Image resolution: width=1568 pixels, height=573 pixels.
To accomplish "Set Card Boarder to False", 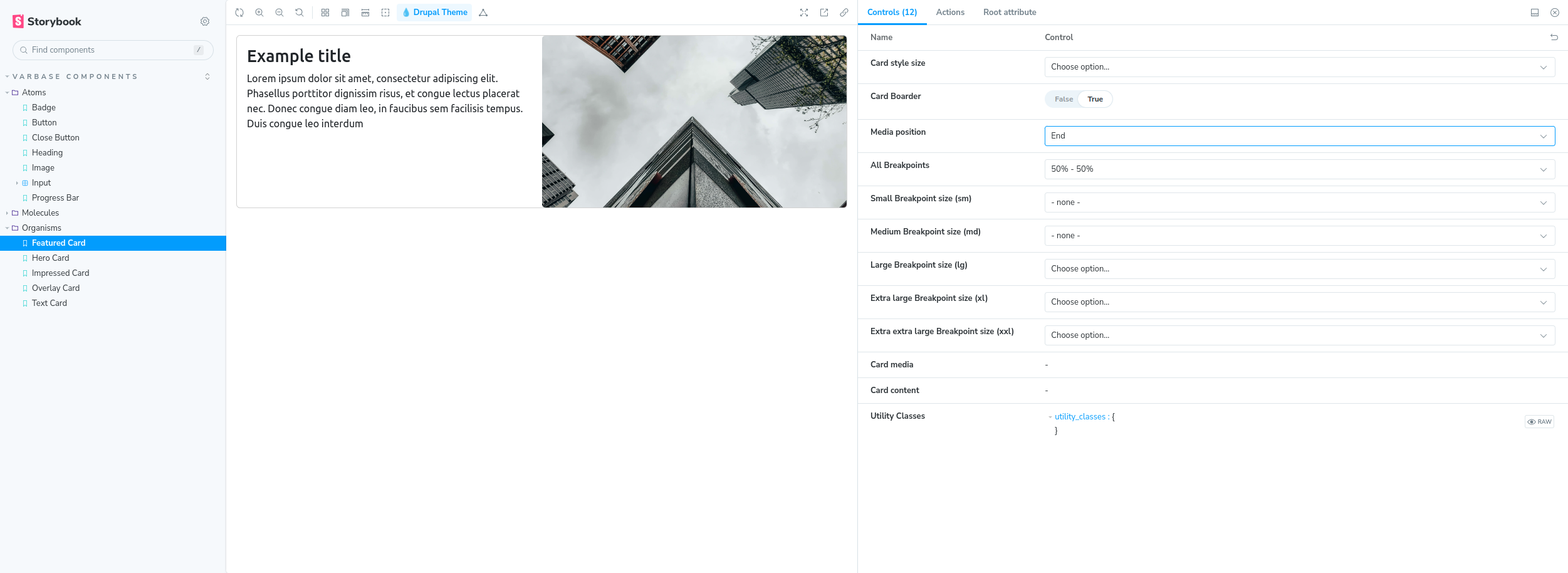I will pyautogui.click(x=1064, y=99).
